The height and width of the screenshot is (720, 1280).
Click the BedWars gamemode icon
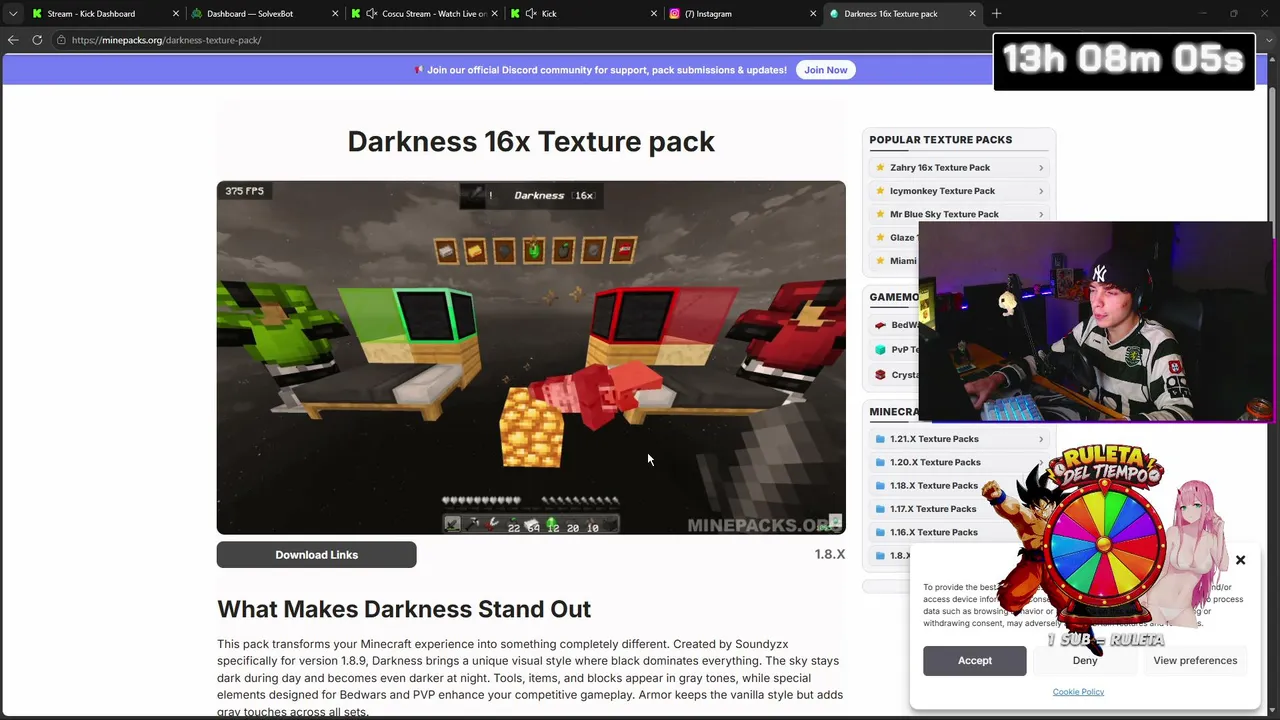[x=880, y=325]
